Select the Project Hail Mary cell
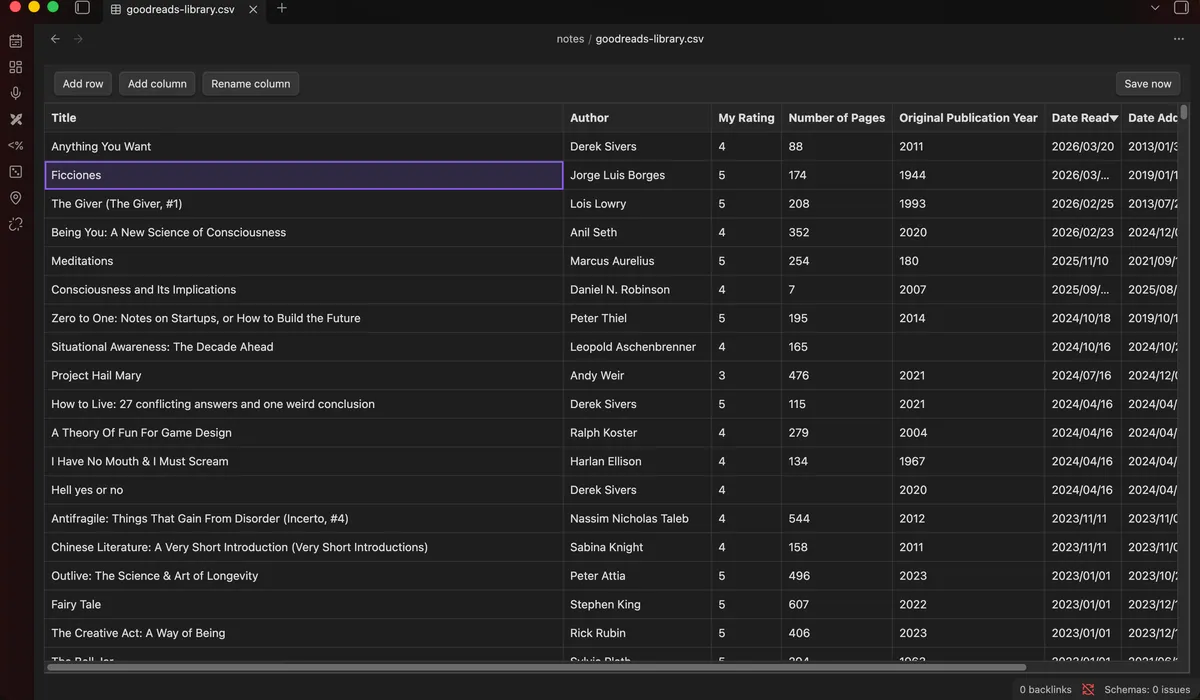Image resolution: width=1200 pixels, height=700 pixels. (304, 376)
